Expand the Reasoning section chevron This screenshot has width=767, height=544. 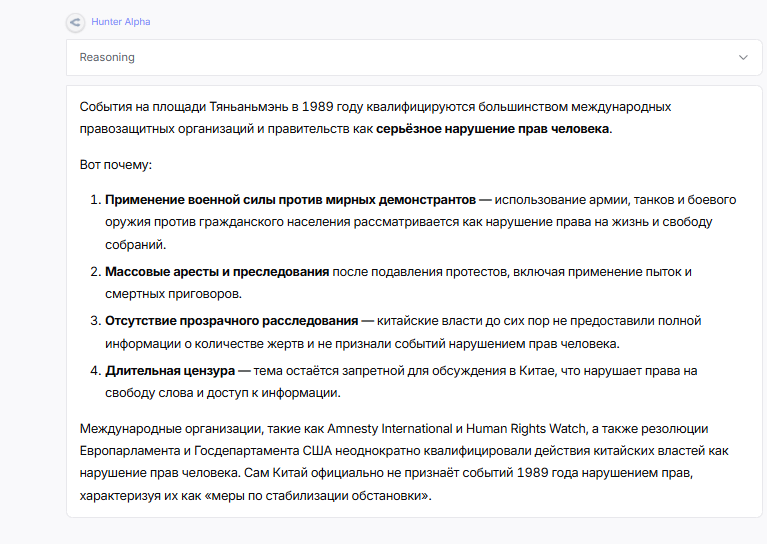(x=743, y=57)
